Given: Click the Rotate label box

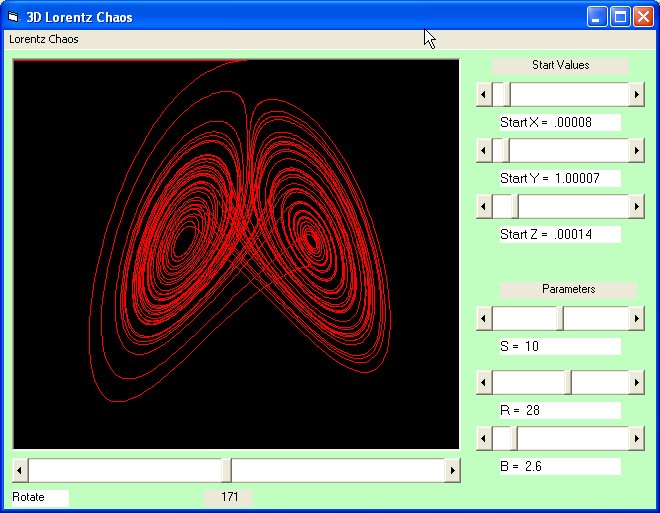Looking at the screenshot, I should point(40,497).
